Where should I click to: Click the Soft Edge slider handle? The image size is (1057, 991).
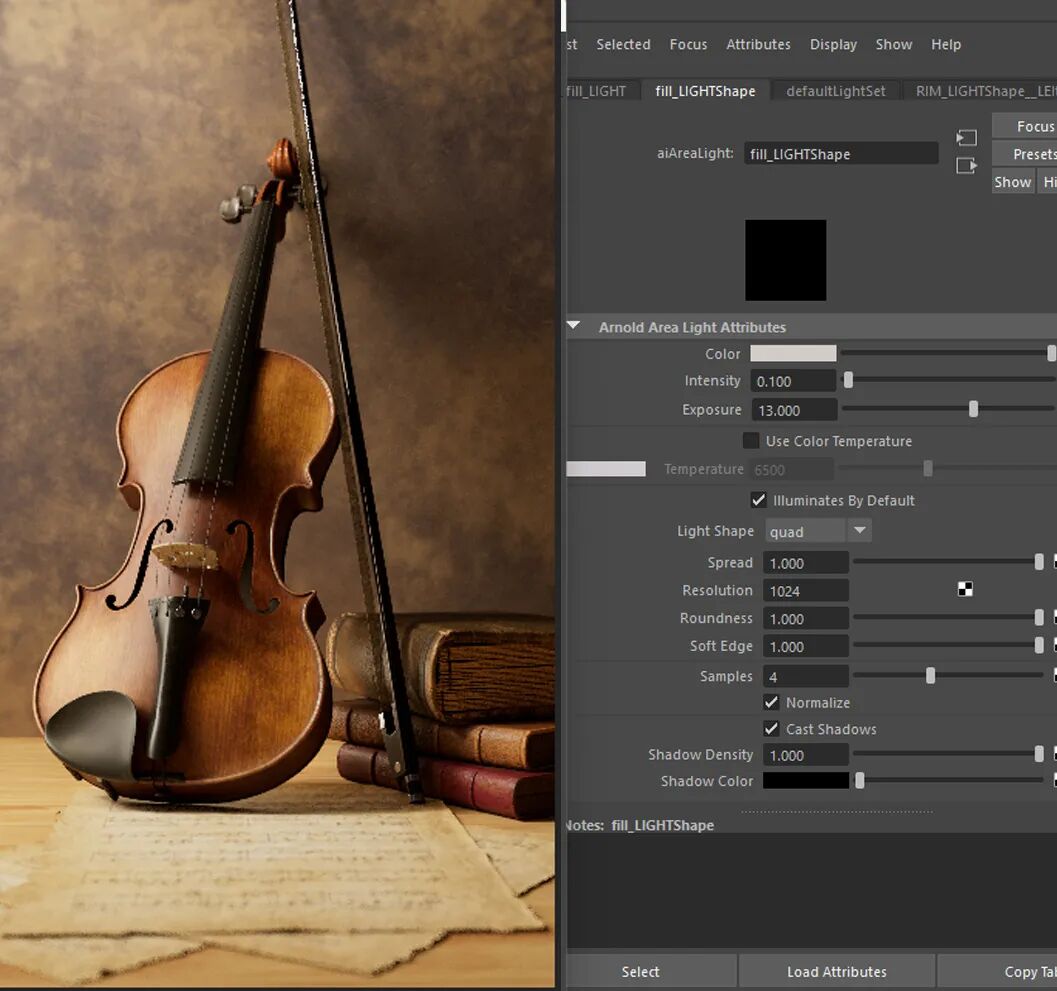tap(1039, 645)
